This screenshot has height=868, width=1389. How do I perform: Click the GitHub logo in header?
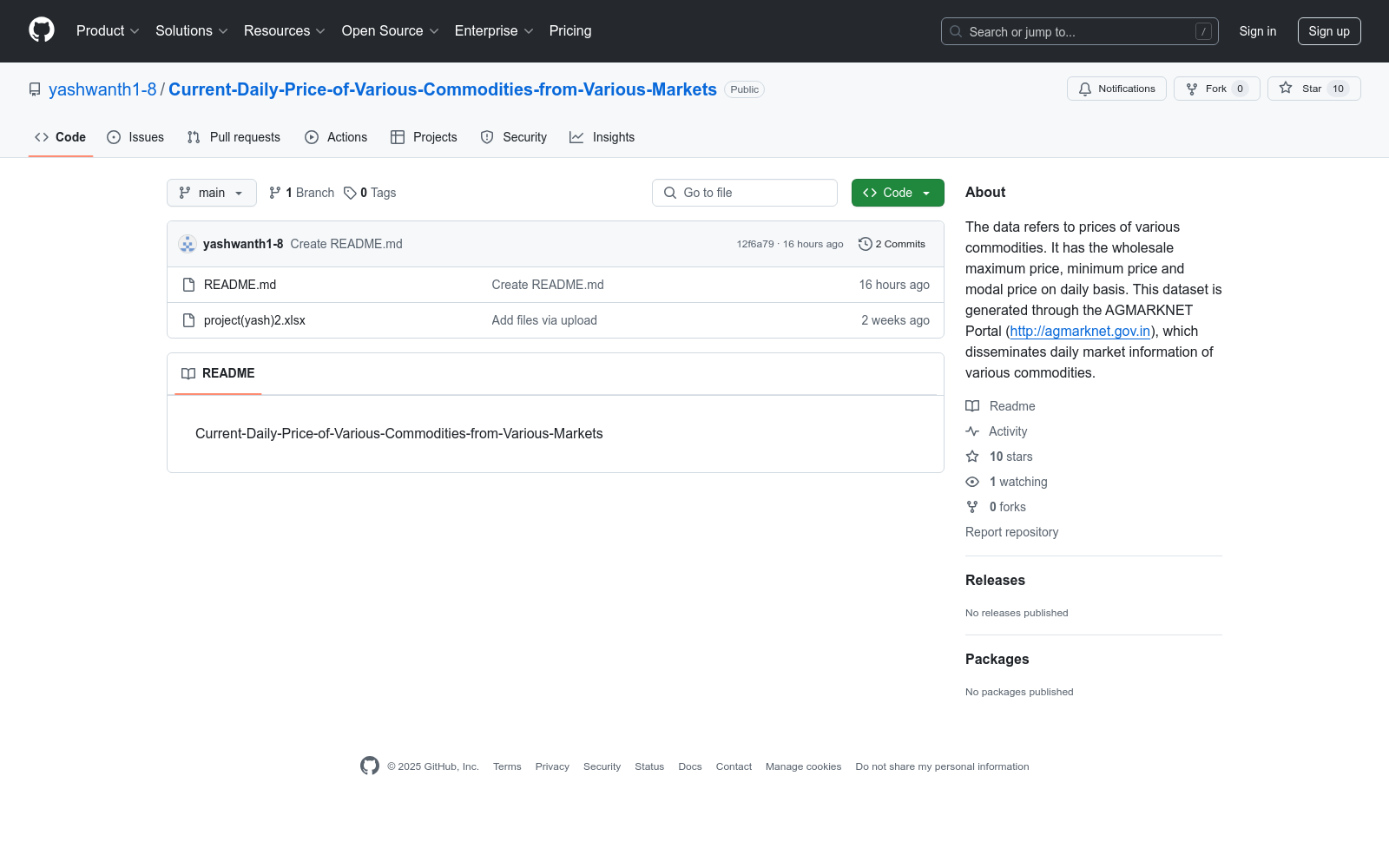[x=42, y=30]
